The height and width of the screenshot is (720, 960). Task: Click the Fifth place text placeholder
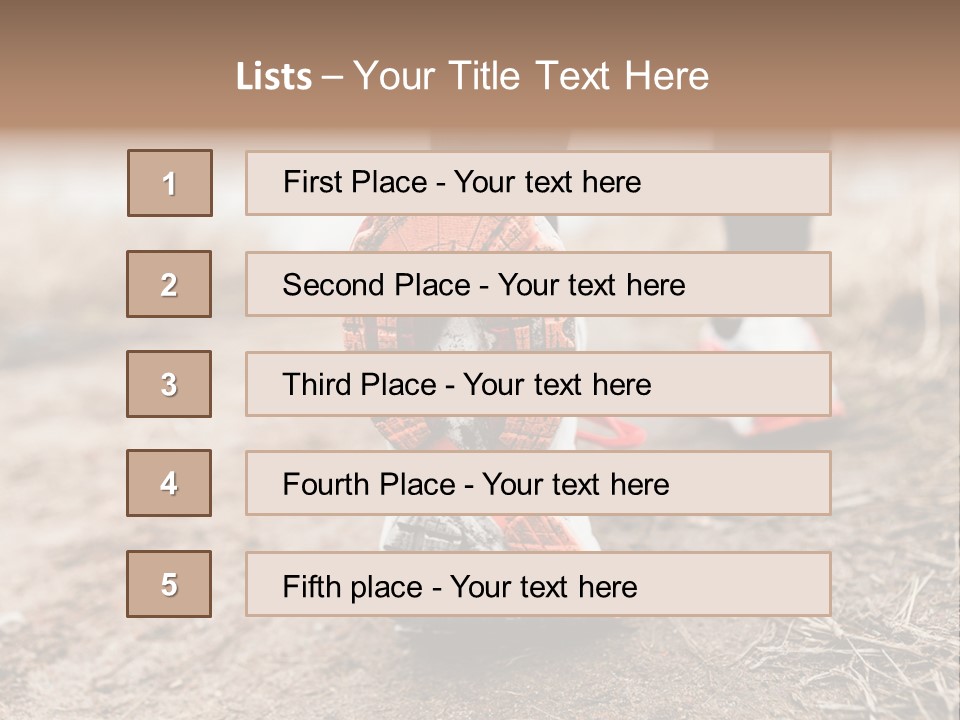coord(537,585)
